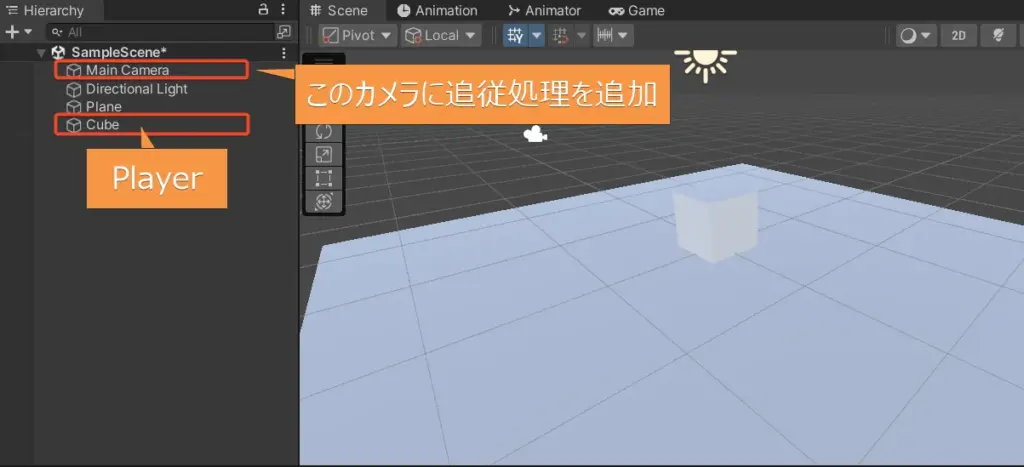Viewport: 1024px width, 467px height.
Task: Select the Rotate tool in scene overlay
Action: click(x=323, y=131)
